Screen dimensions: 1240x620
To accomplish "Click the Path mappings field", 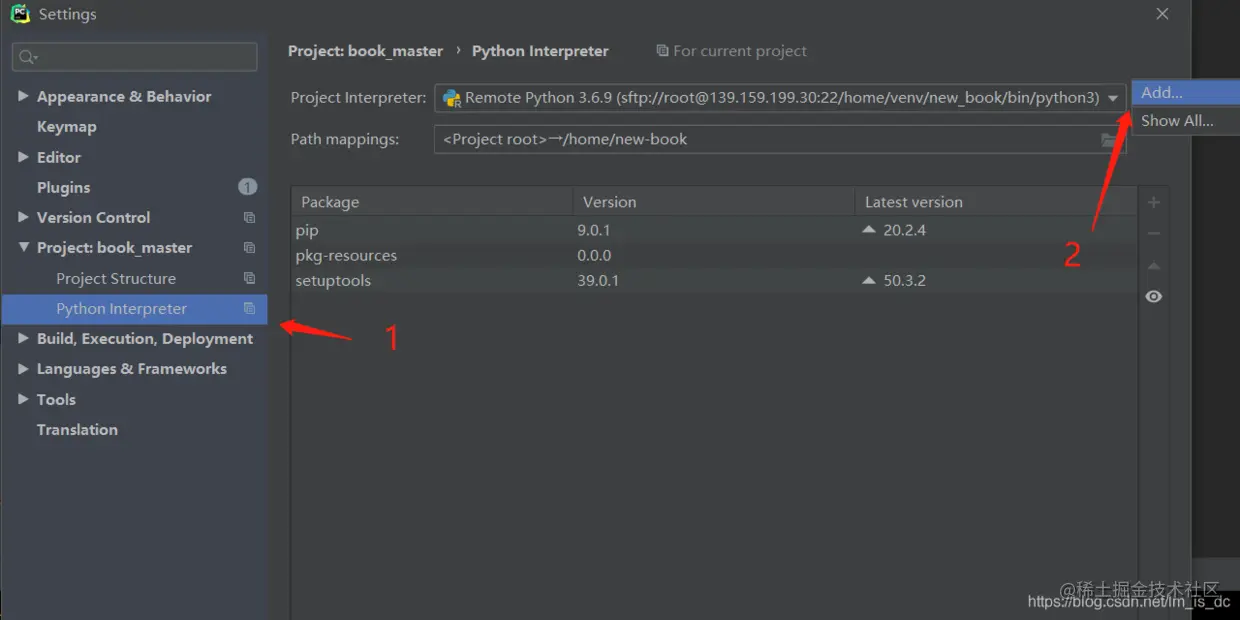I will [780, 139].
